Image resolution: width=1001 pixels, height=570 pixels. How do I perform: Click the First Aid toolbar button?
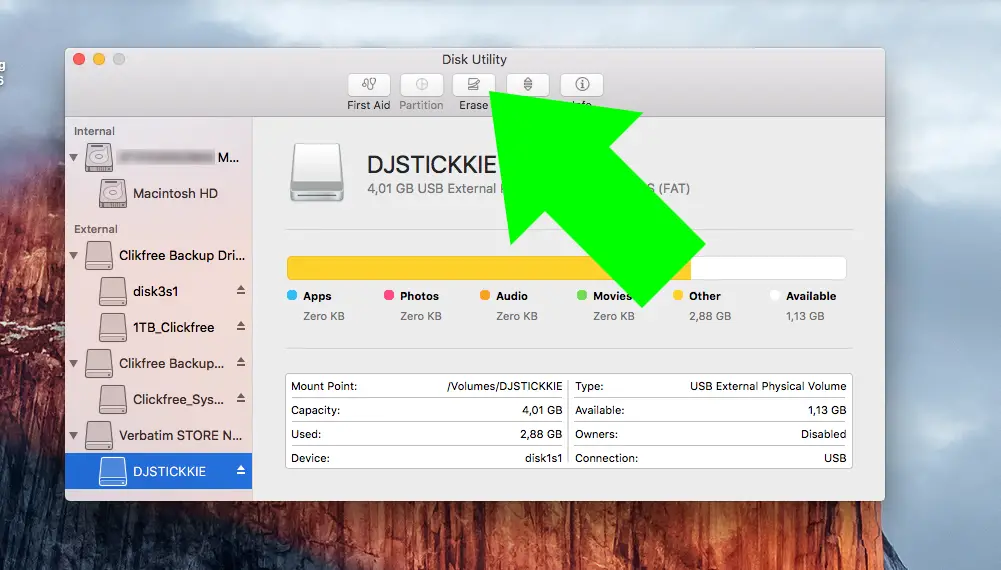point(369,84)
